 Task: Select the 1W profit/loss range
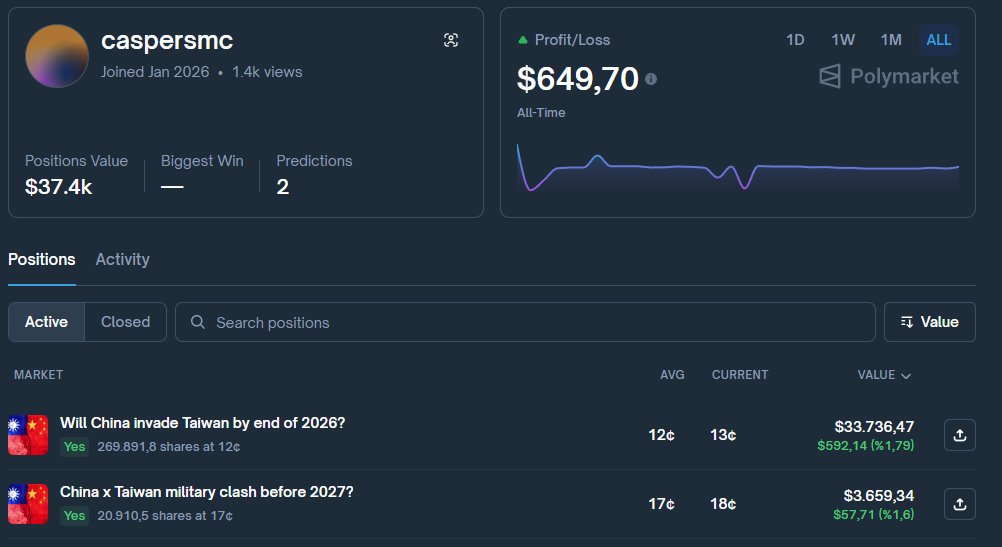pos(843,40)
